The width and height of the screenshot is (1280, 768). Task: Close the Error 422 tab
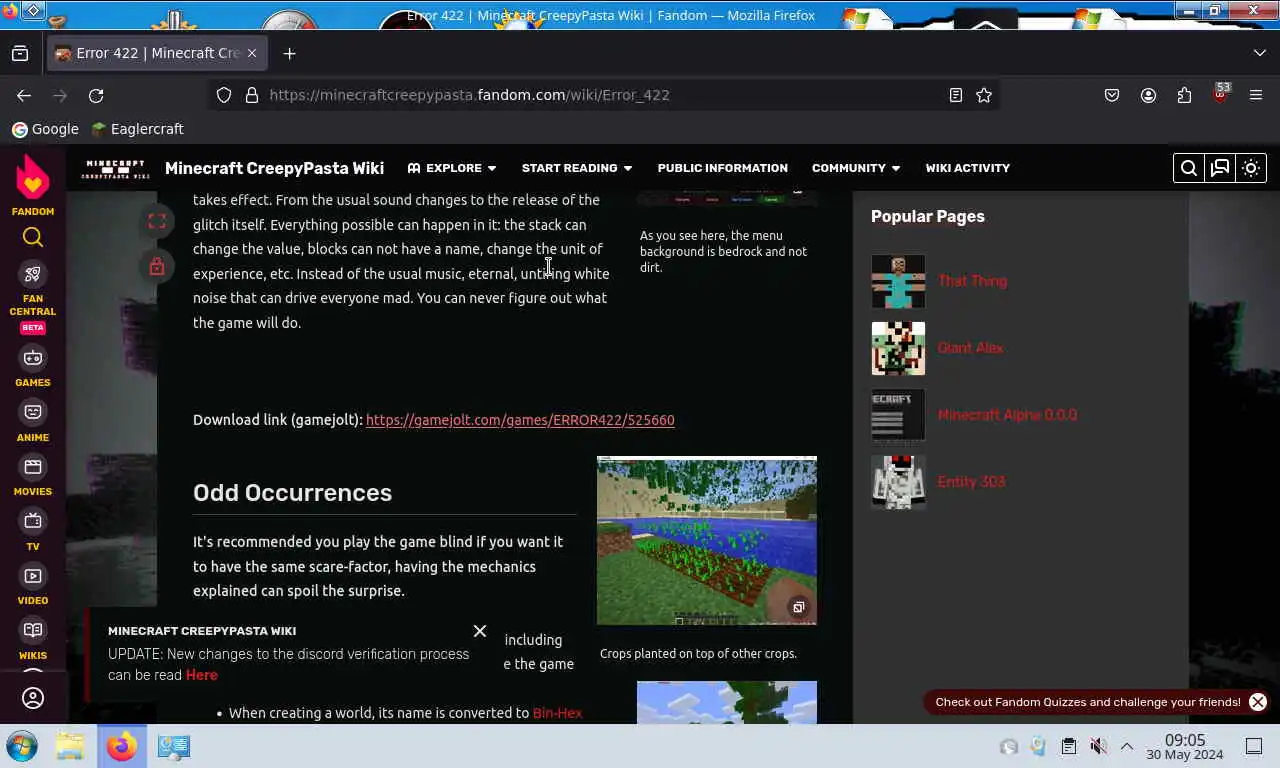point(252,53)
